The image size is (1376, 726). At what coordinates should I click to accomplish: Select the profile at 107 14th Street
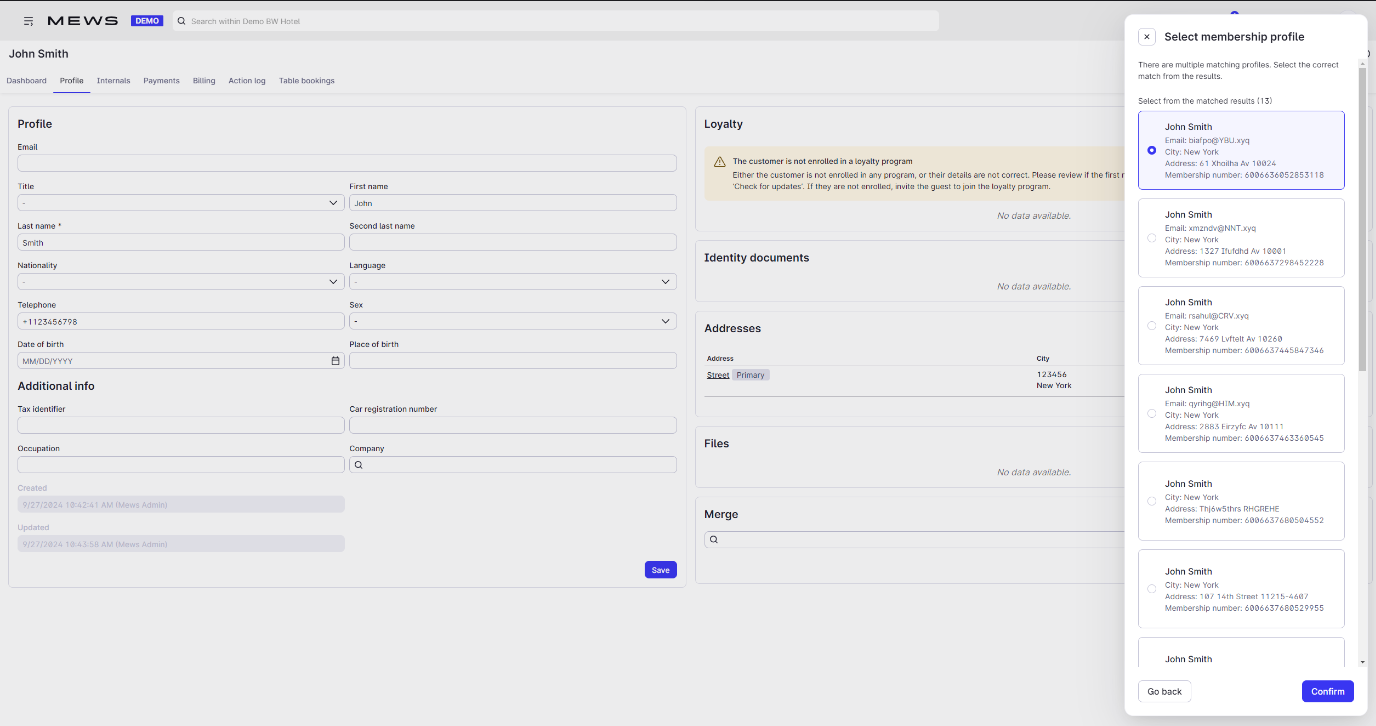pyautogui.click(x=1151, y=589)
